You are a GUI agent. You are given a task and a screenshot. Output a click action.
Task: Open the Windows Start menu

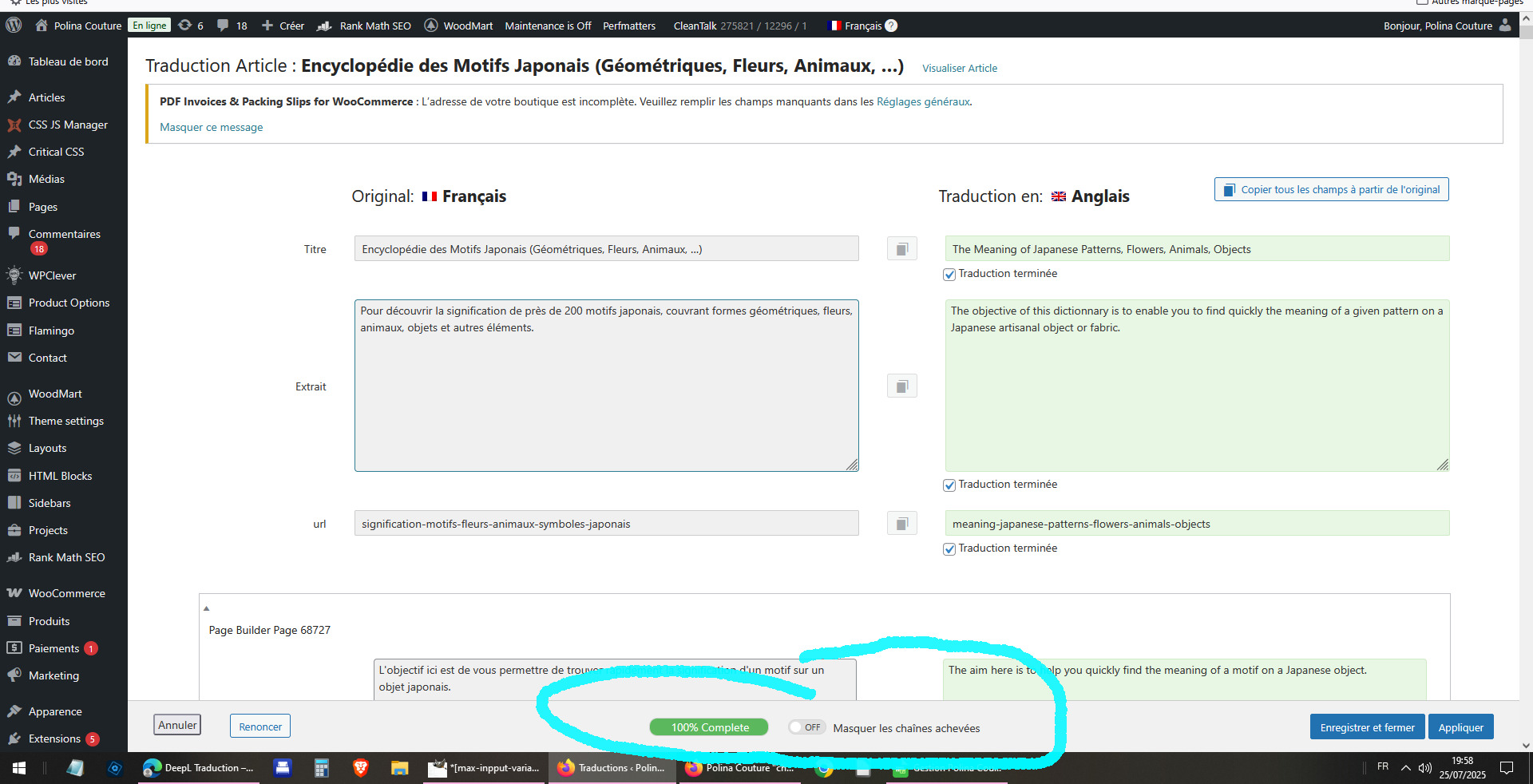pyautogui.click(x=19, y=768)
